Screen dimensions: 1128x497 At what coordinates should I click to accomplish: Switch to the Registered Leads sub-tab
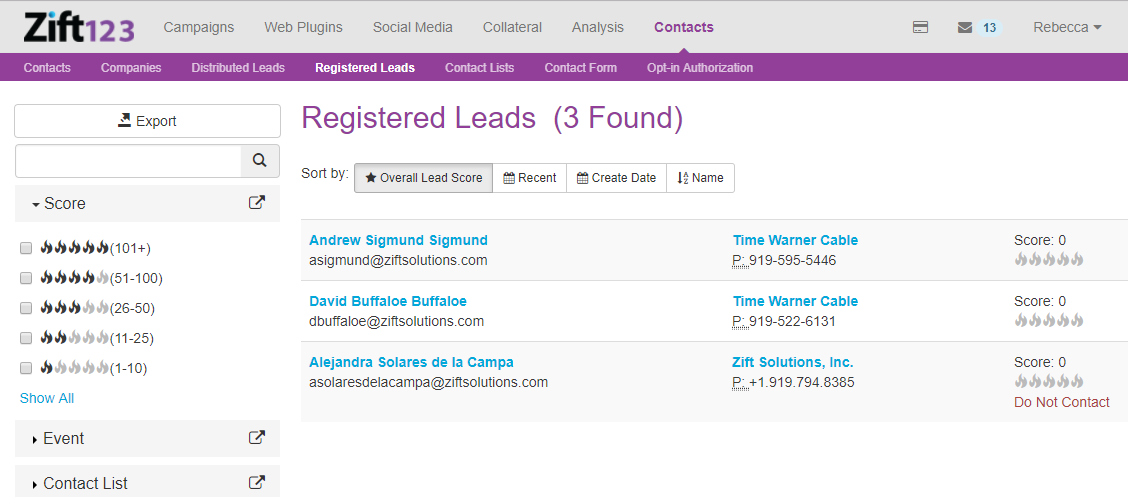[x=365, y=68]
